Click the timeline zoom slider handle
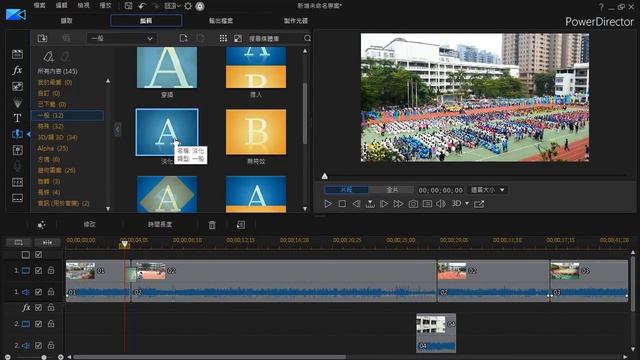The width and height of the screenshot is (640, 360). [x=44, y=357]
